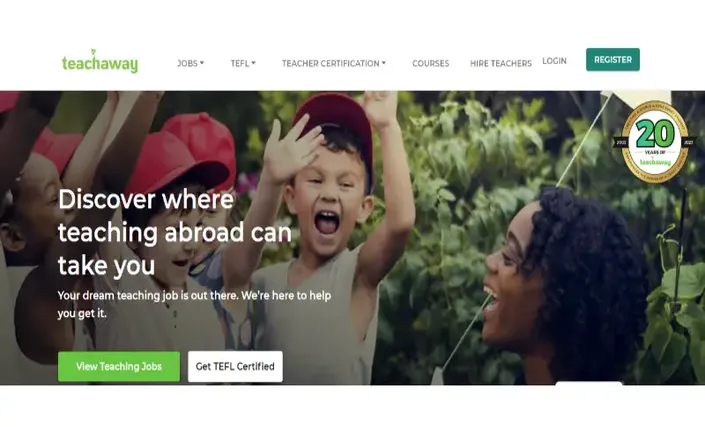Click the 20 years anniversary badge
Viewport: 705px width, 427px height.
[x=655, y=142]
